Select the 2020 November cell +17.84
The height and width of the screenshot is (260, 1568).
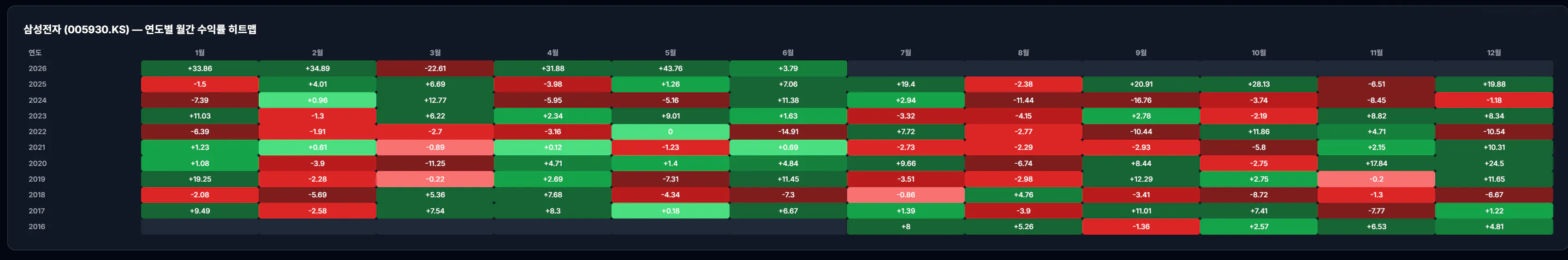(1376, 163)
